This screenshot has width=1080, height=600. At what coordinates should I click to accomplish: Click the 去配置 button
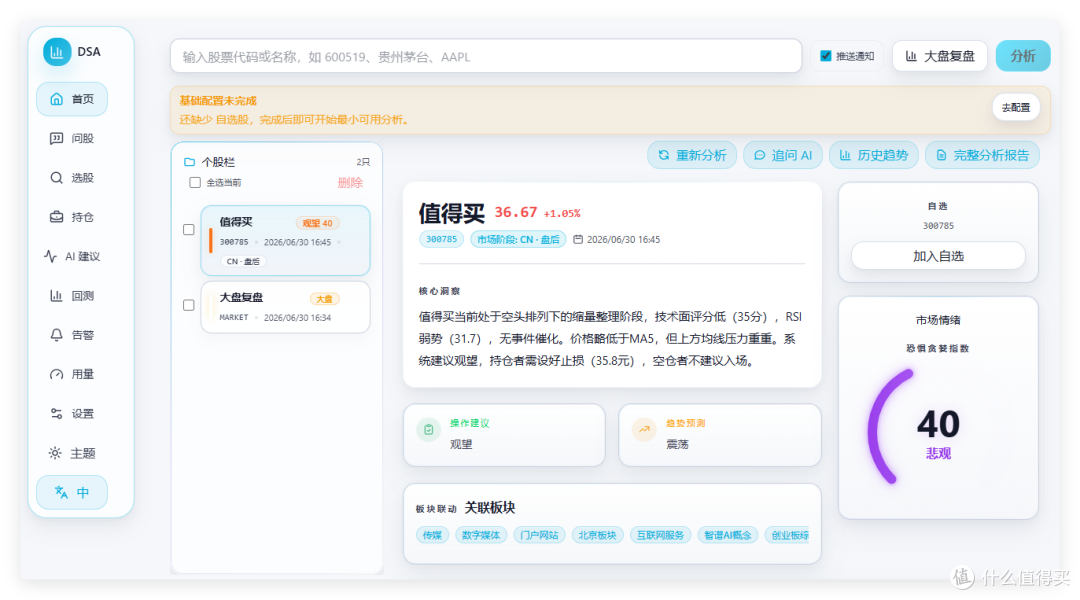point(1015,107)
